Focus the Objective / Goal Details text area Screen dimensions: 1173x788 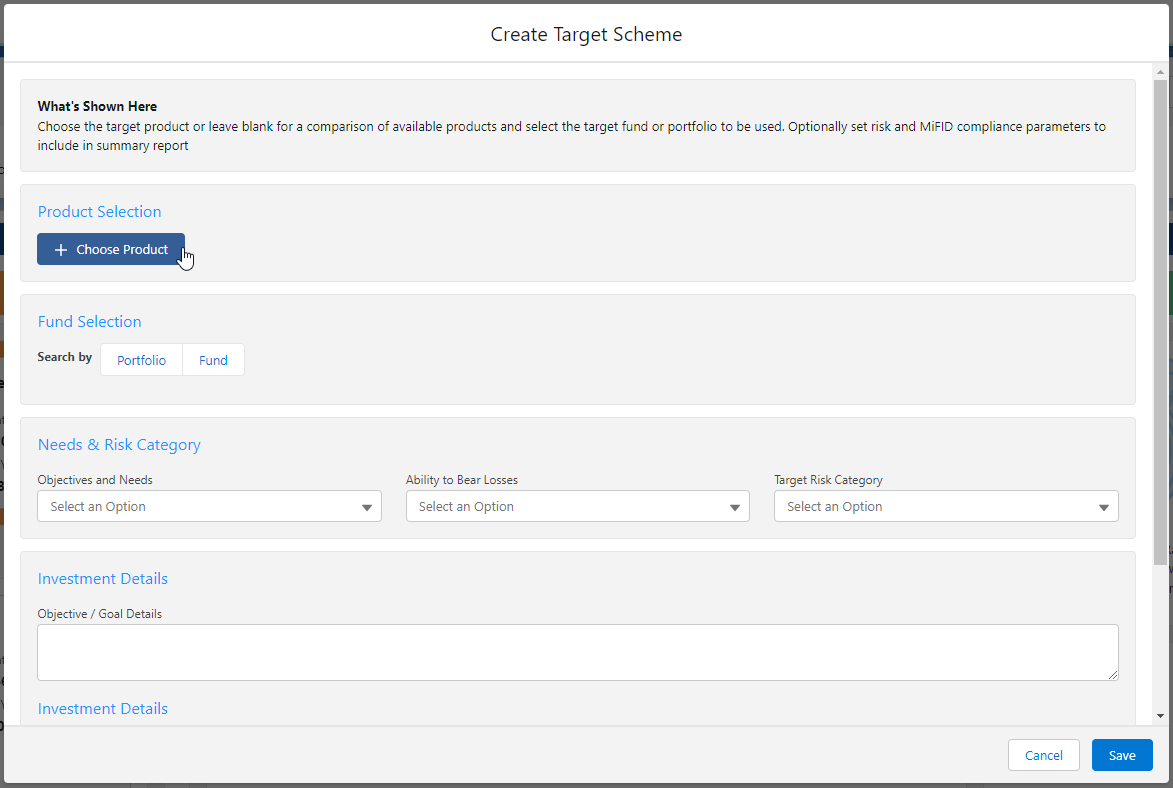577,652
